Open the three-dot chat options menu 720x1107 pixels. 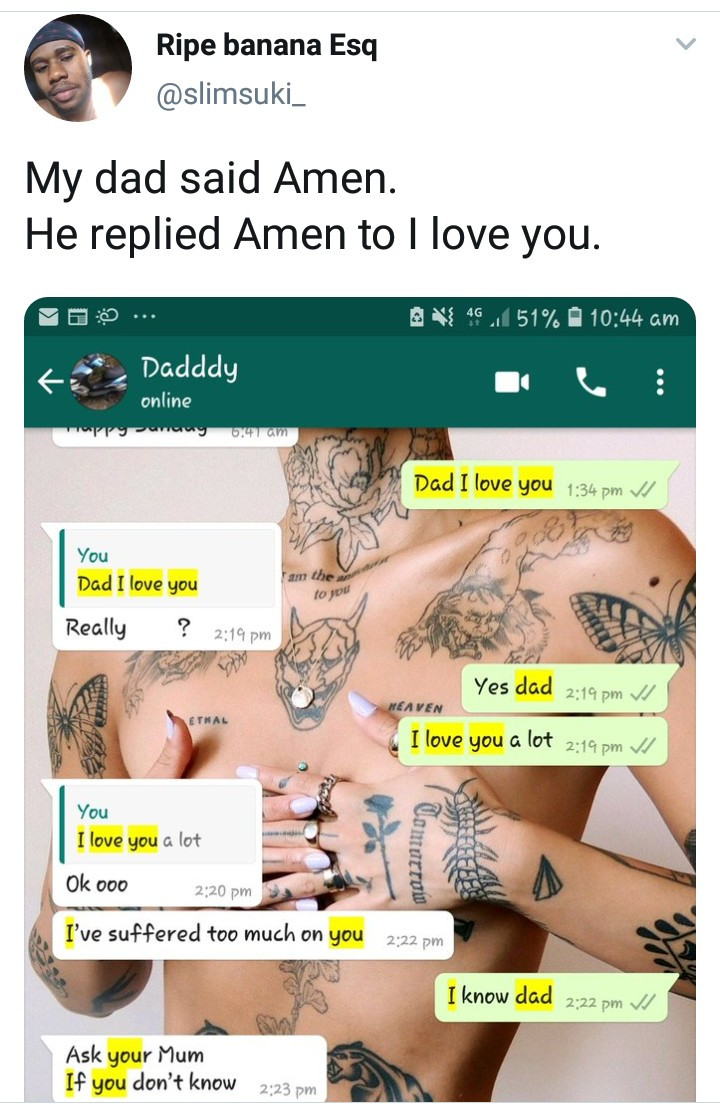click(x=659, y=382)
